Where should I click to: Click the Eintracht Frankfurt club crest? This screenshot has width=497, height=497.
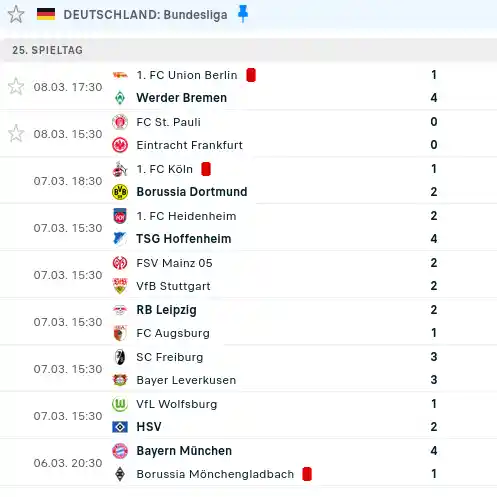(x=120, y=145)
